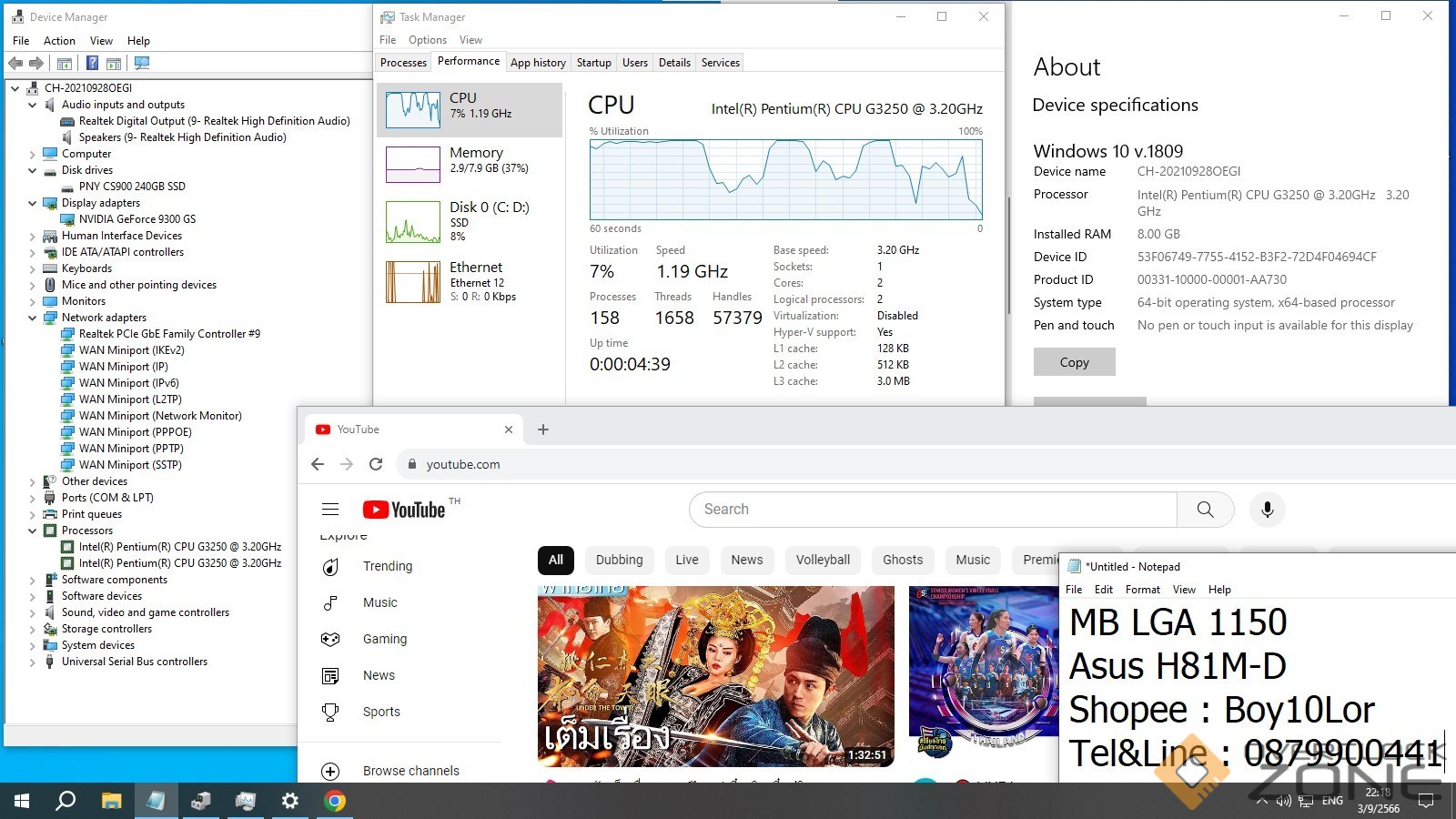This screenshot has width=1456, height=819.
Task: Open Chrome from the Windows taskbar
Action: [x=335, y=801]
